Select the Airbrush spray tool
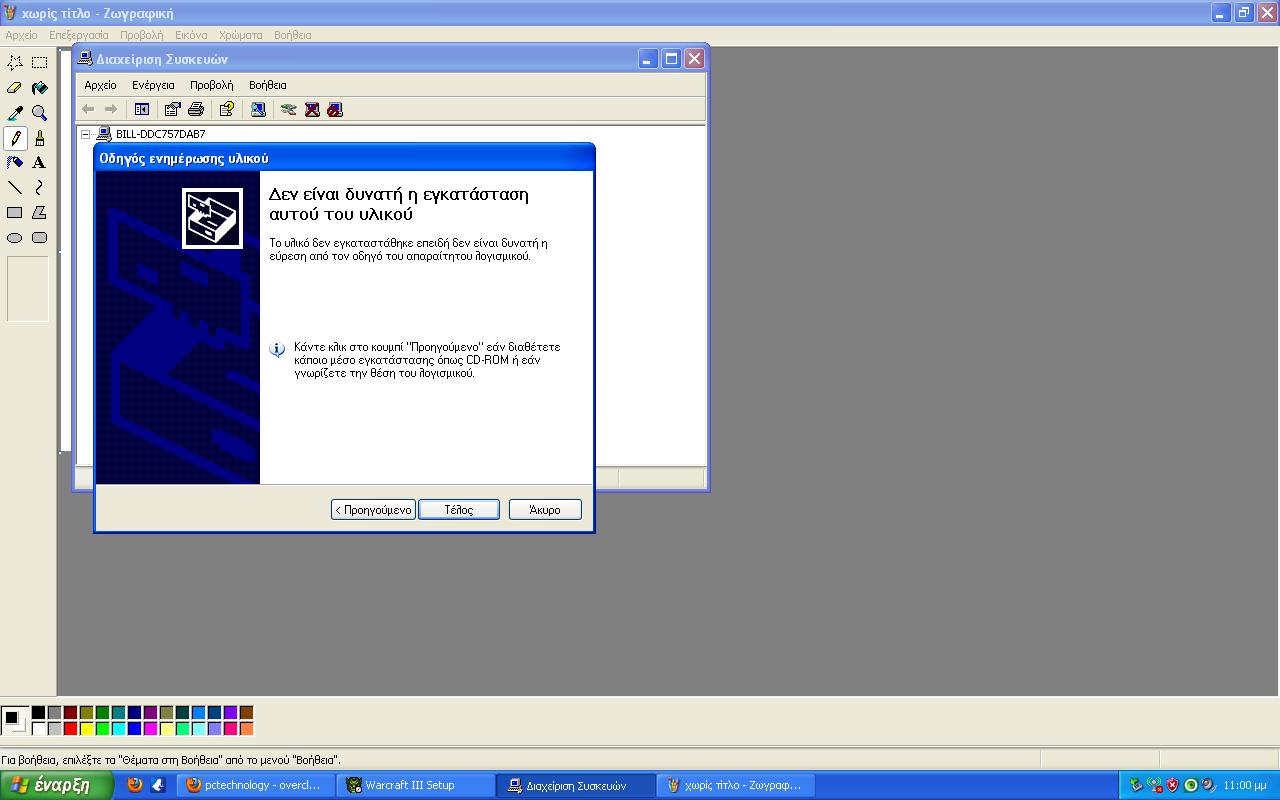The image size is (1280, 800). (x=15, y=163)
